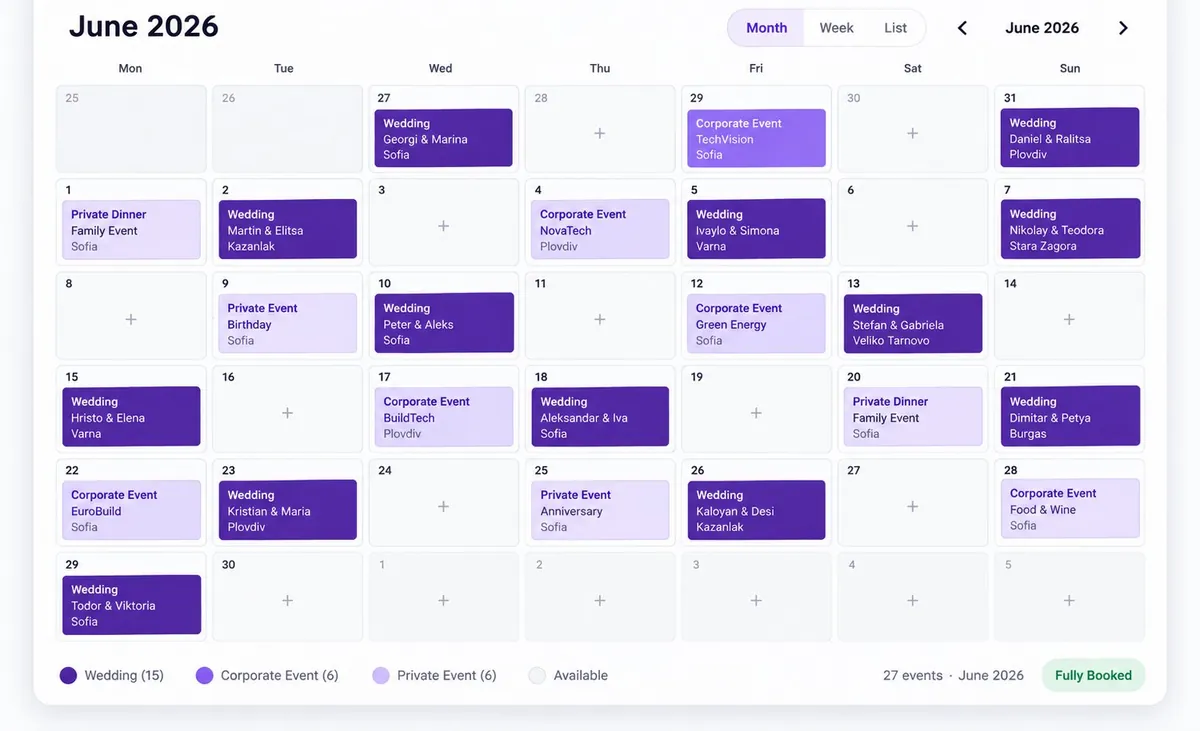Click the Private Event legend color dot
Image resolution: width=1200 pixels, height=731 pixels.
(380, 675)
